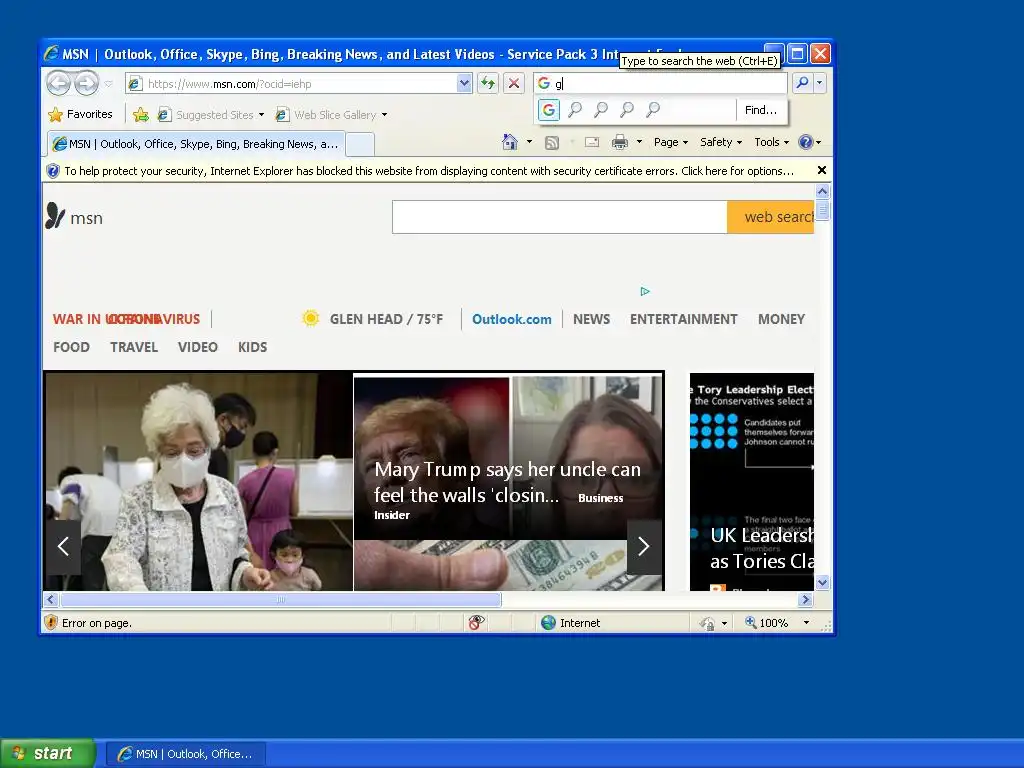Select the Google provider icon in suggestions panel
This screenshot has width=1024, height=768.
coord(549,110)
